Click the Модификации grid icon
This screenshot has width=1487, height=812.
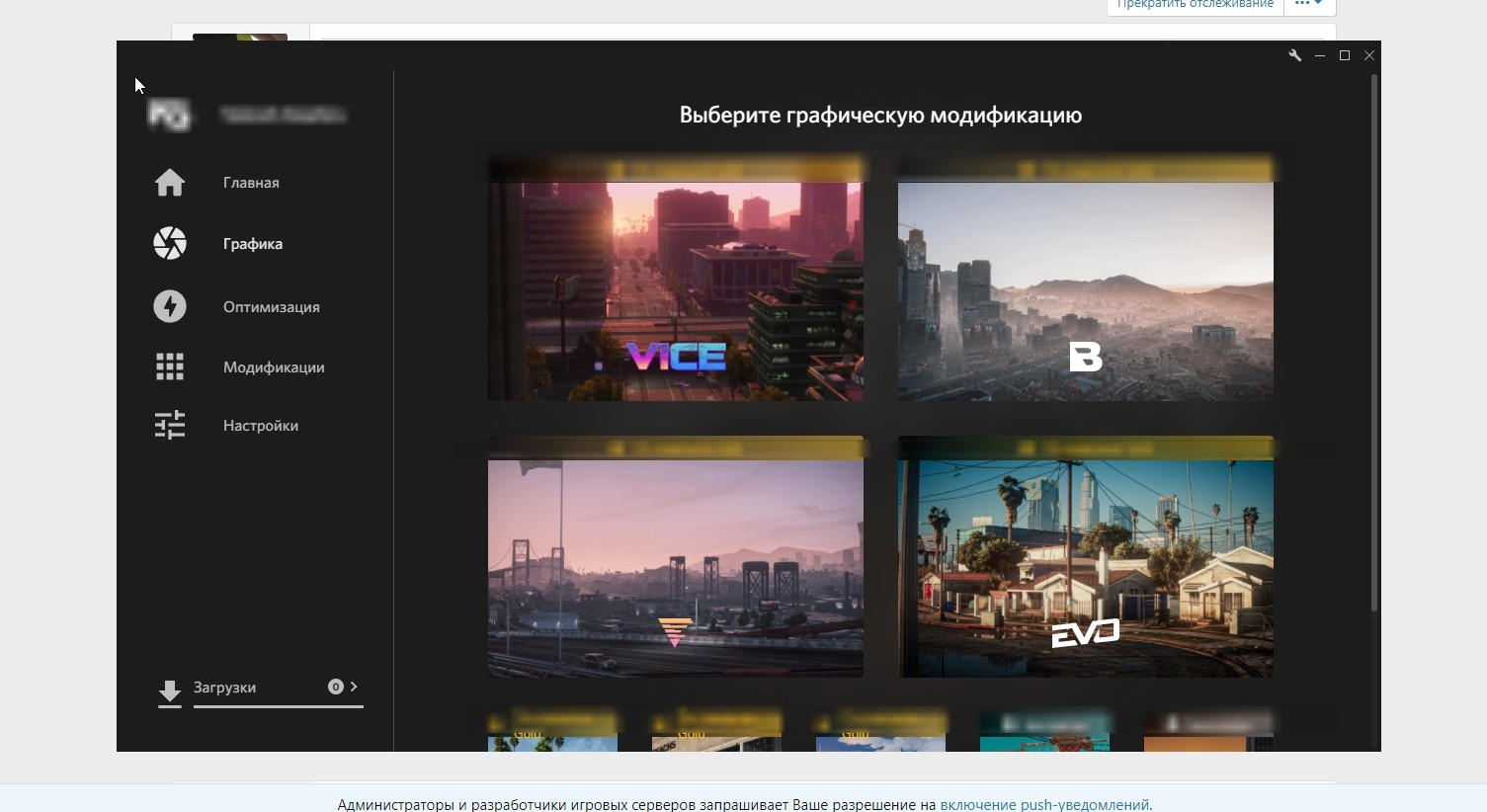click(x=170, y=366)
